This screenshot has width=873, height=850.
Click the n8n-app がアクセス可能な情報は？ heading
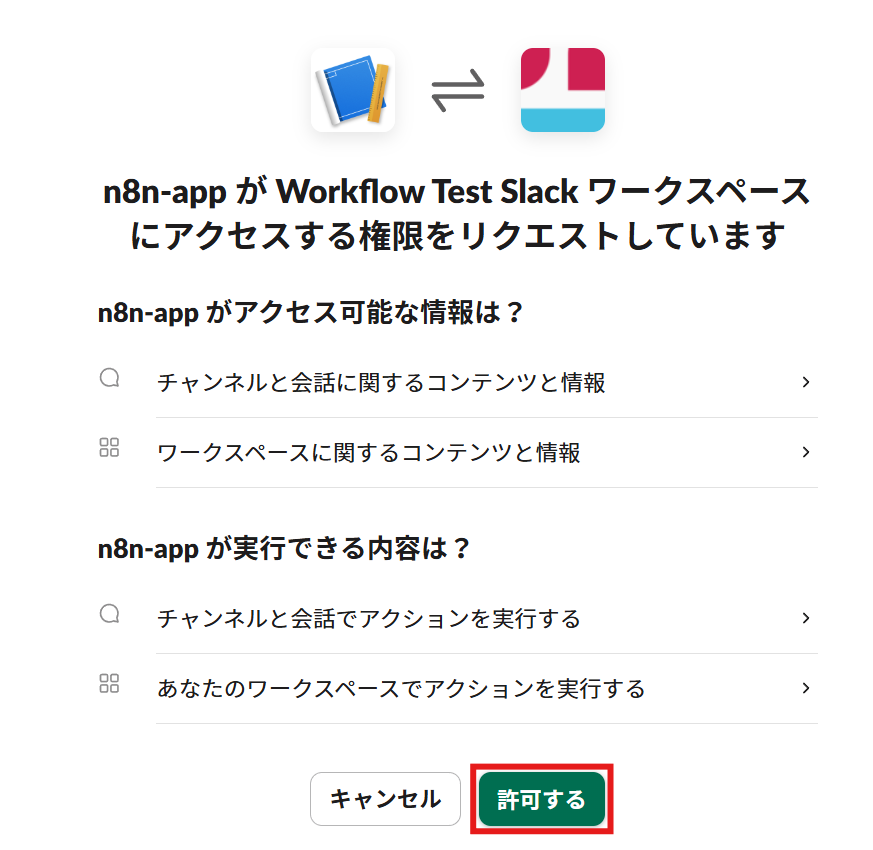(311, 312)
